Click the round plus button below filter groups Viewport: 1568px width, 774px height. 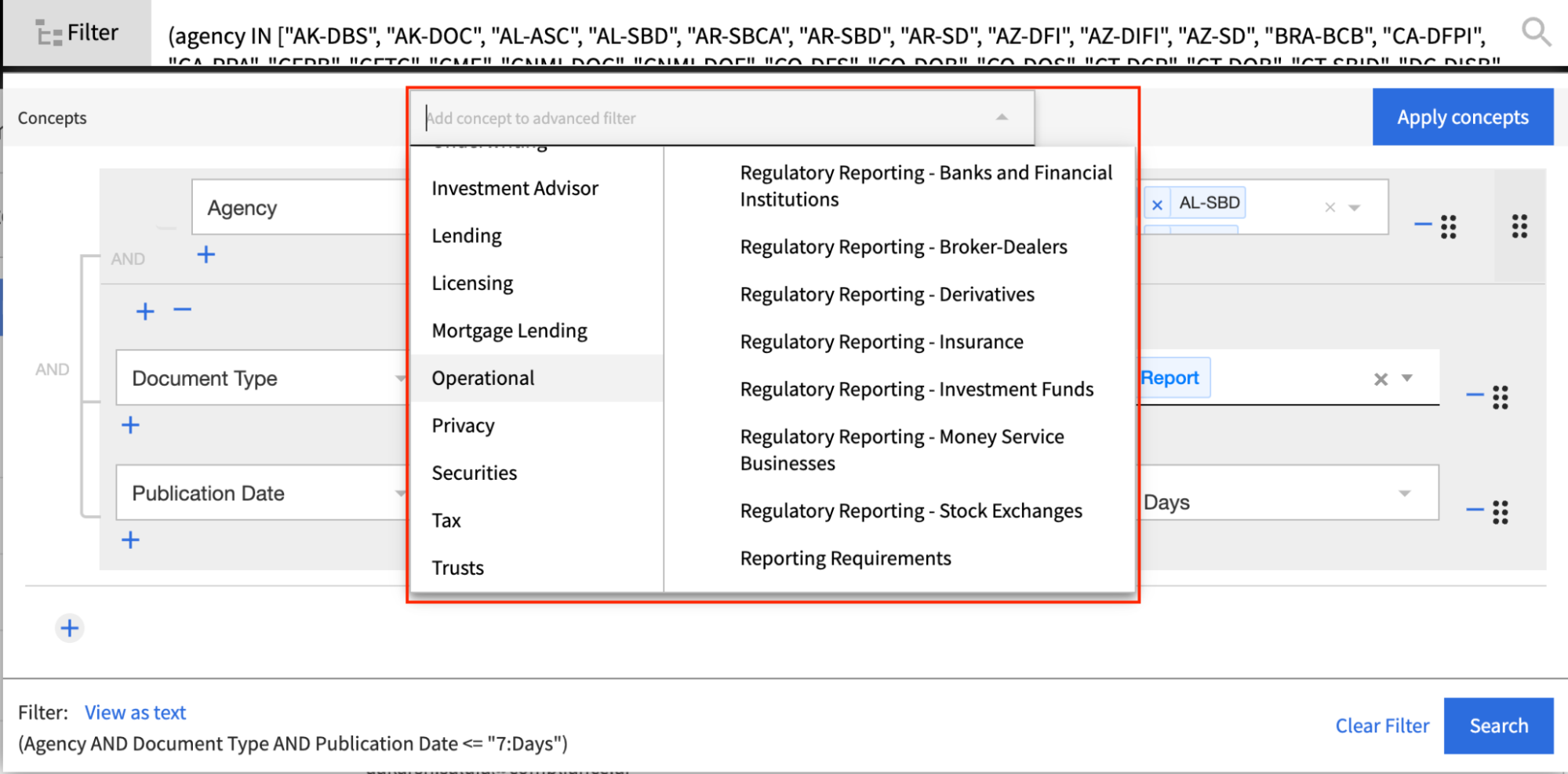70,628
